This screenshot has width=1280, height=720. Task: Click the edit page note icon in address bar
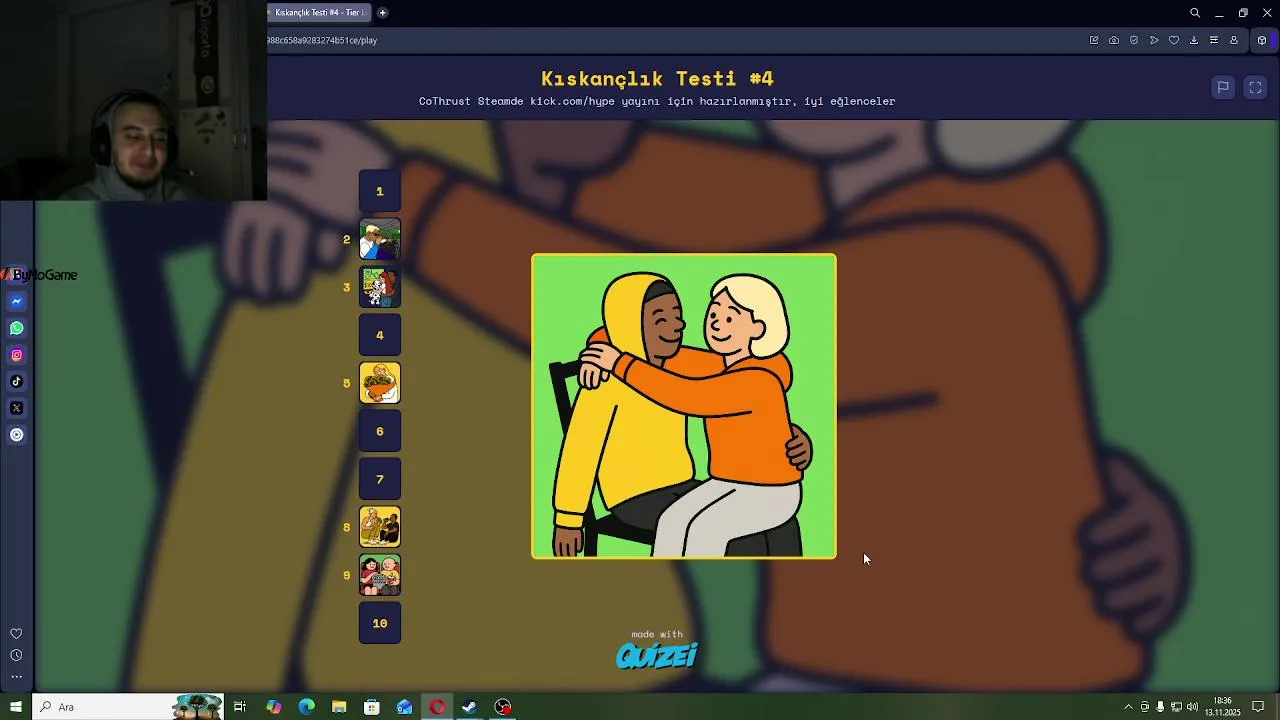1094,40
